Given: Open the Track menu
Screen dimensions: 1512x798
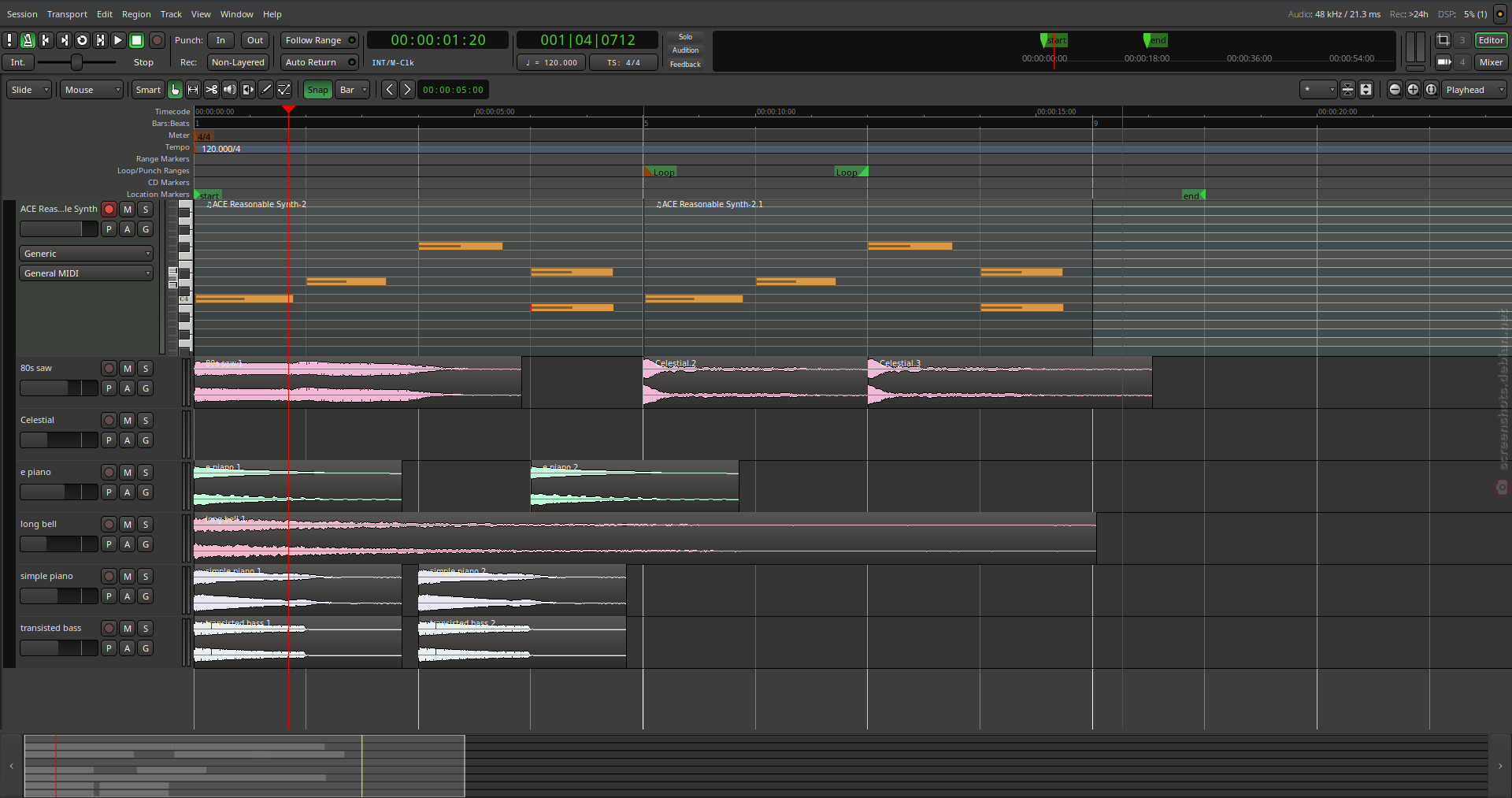Looking at the screenshot, I should pyautogui.click(x=171, y=14).
